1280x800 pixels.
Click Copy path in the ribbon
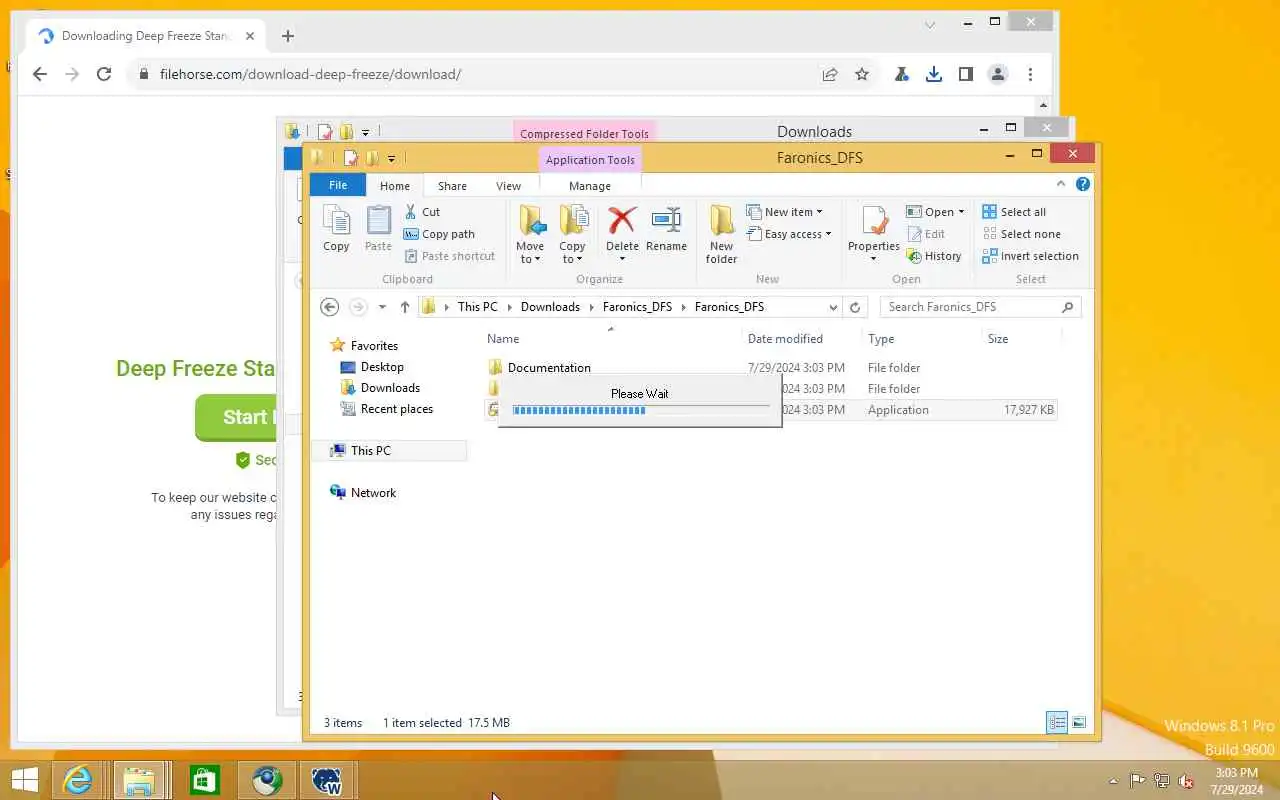[439, 234]
